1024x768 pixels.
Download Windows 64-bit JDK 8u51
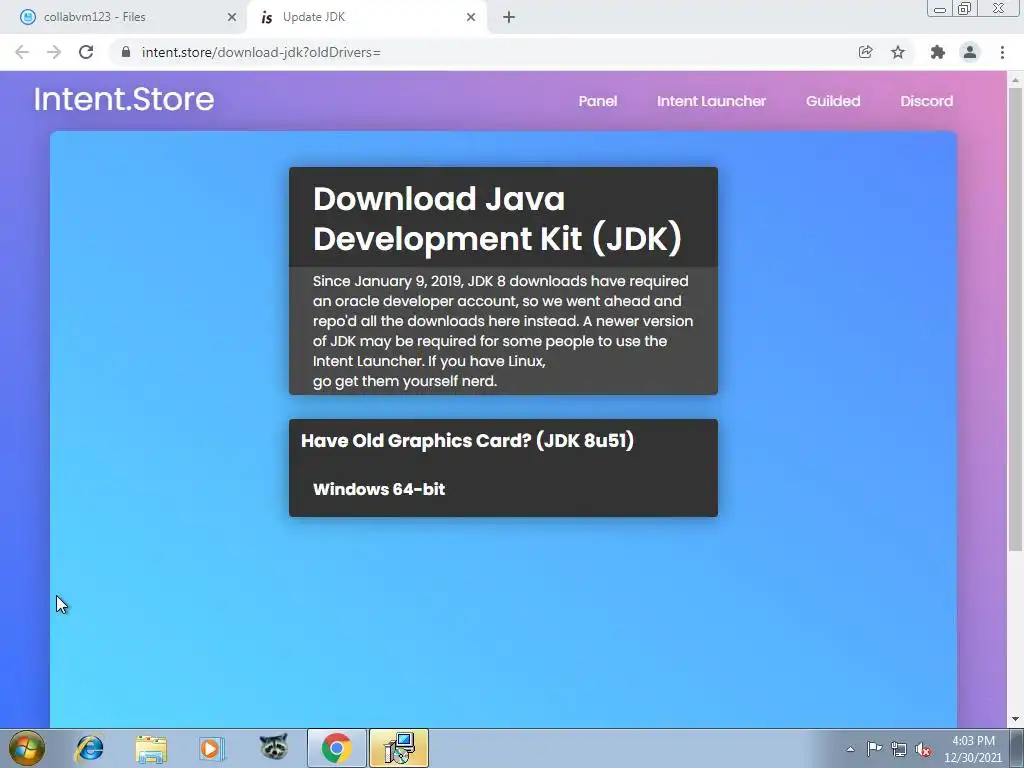pos(379,489)
